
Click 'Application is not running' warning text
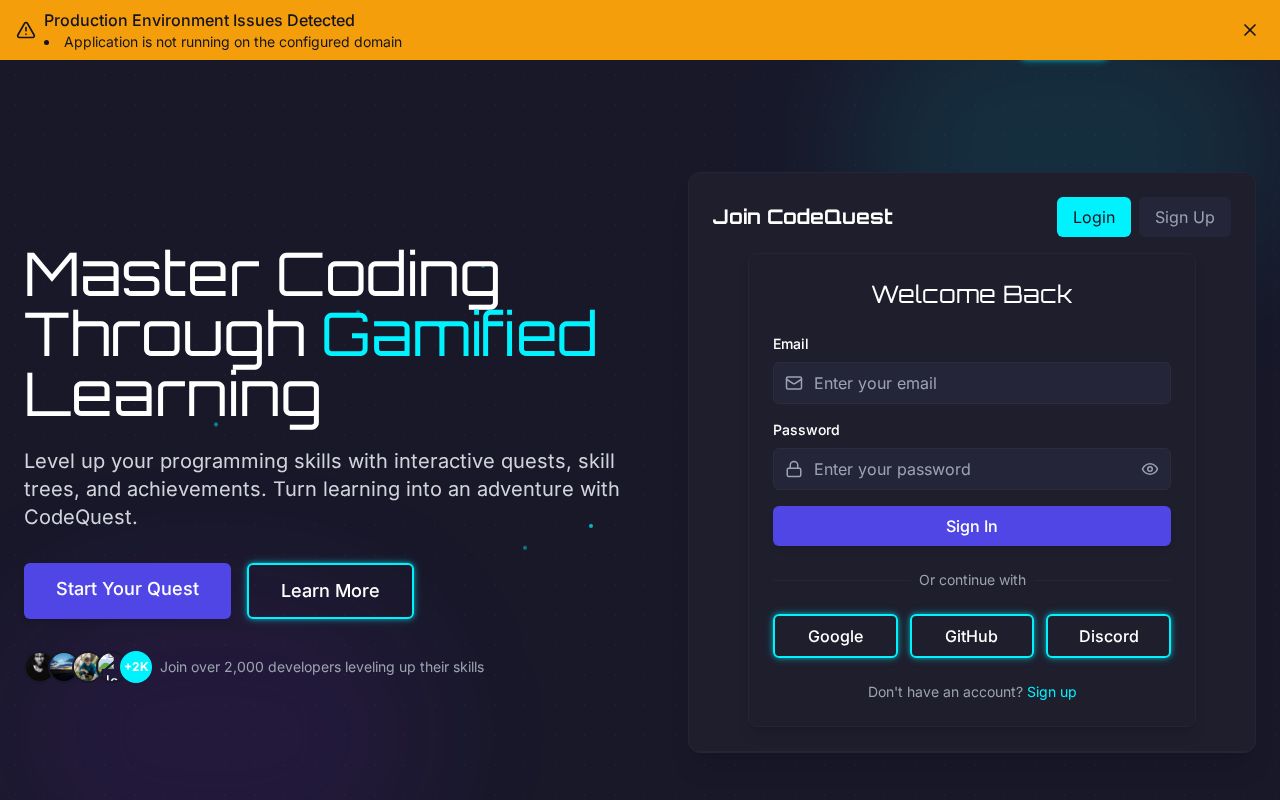click(x=233, y=42)
